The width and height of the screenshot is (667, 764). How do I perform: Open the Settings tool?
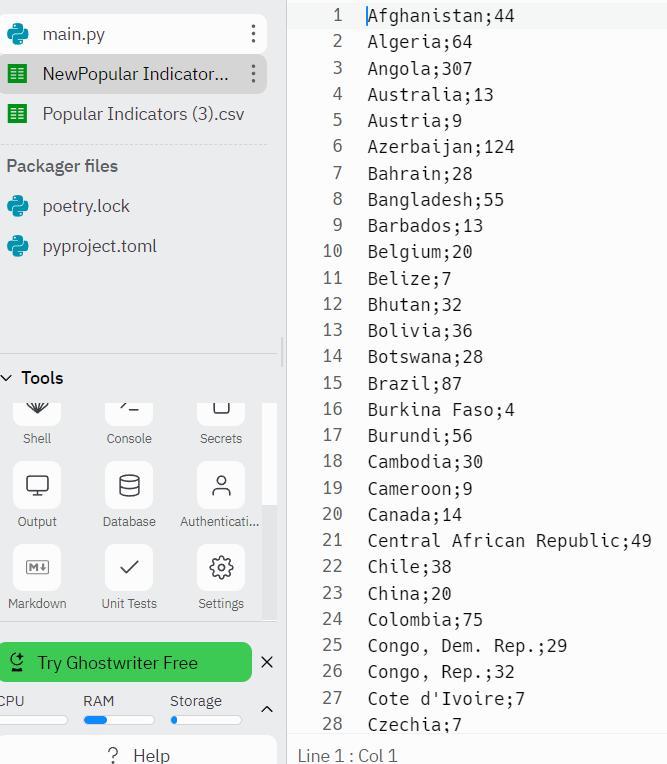coord(221,577)
